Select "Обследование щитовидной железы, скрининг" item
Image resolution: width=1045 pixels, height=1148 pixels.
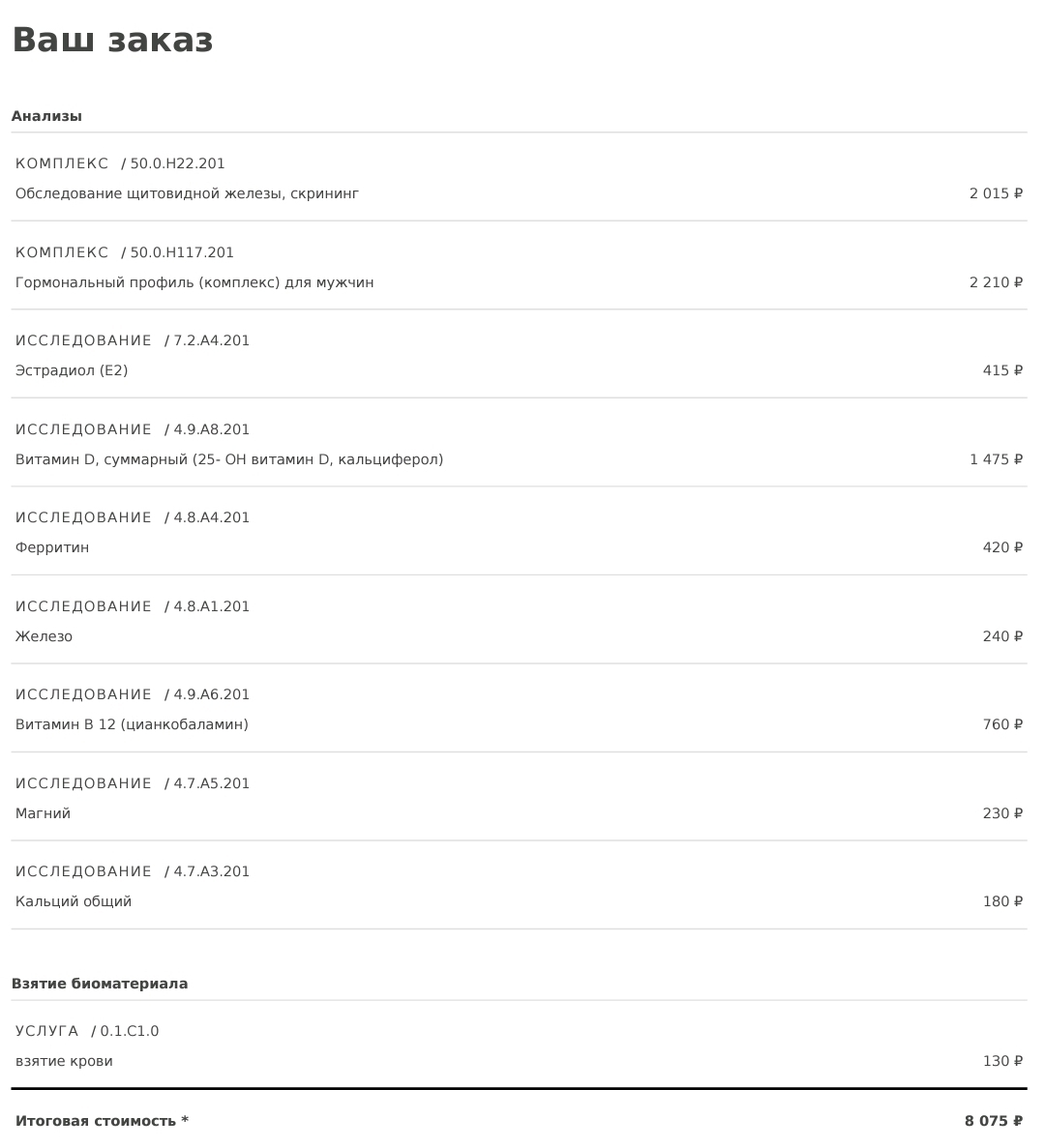[187, 193]
